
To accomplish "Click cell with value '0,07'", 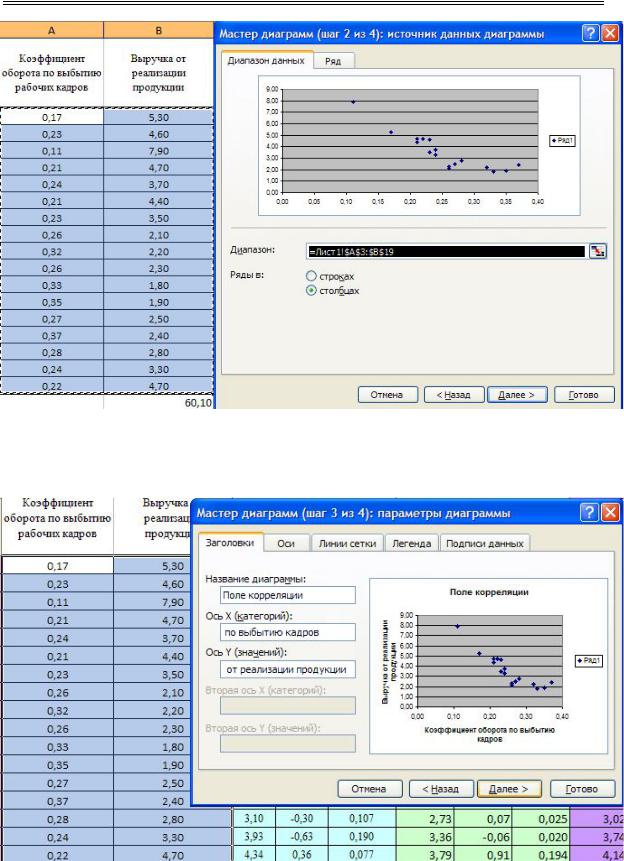I will coord(483,819).
